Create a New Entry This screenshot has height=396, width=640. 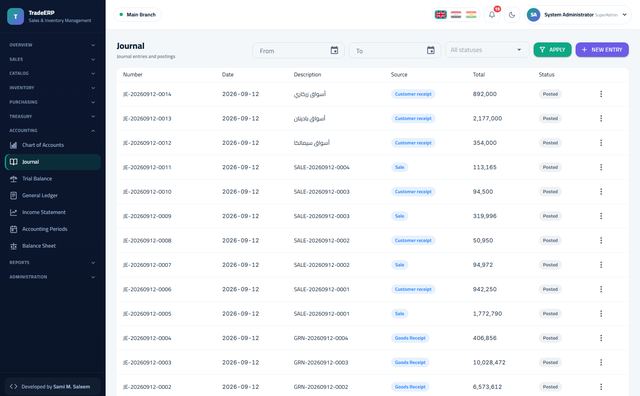[x=602, y=50]
